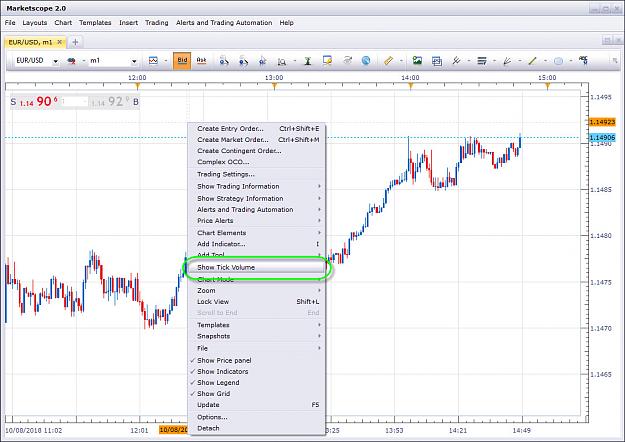Screen dimensions: 625x442
Task: Select the ellipse shape drawing tool
Action: coord(558,61)
